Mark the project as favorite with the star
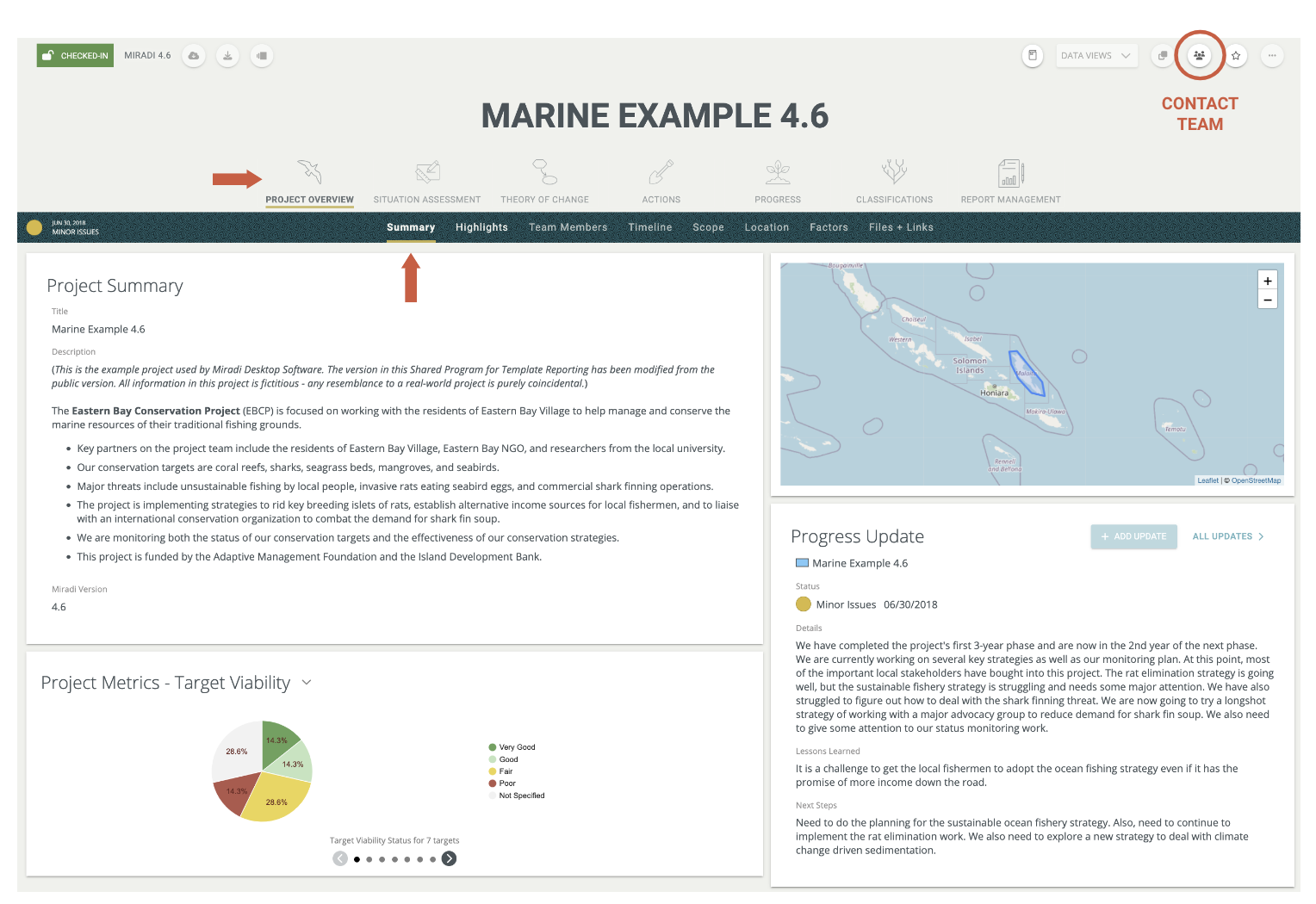Screen dimensions: 1316x904 point(1236,55)
